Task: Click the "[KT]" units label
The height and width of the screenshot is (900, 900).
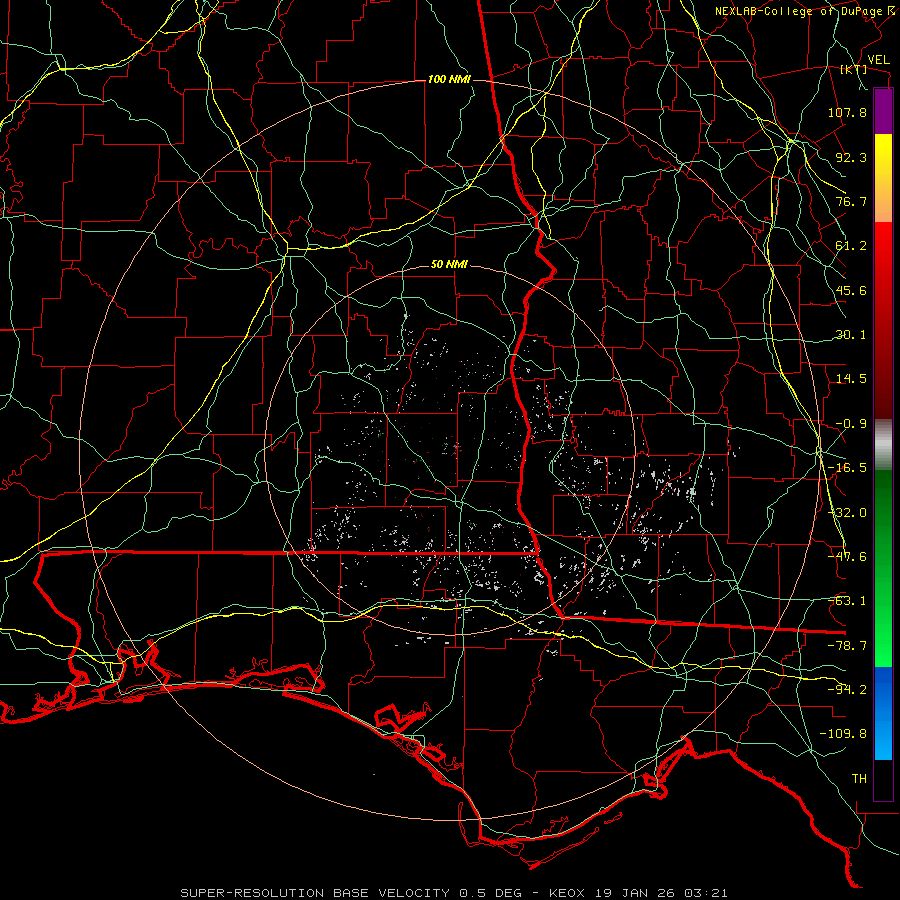Action: [854, 70]
